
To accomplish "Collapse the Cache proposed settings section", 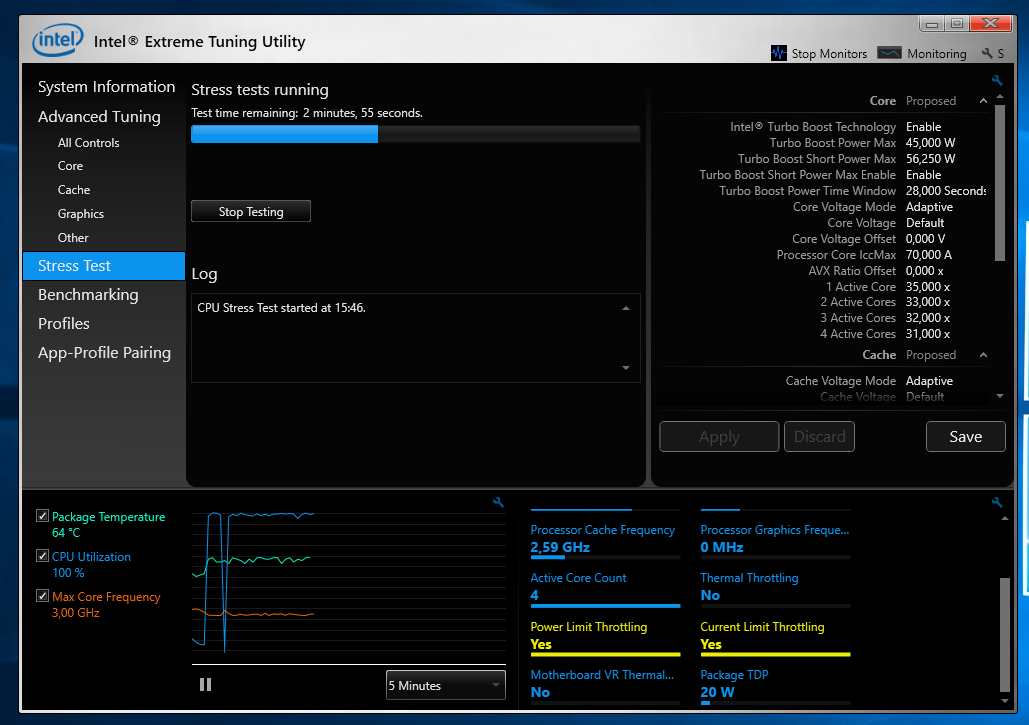I will 983,355.
